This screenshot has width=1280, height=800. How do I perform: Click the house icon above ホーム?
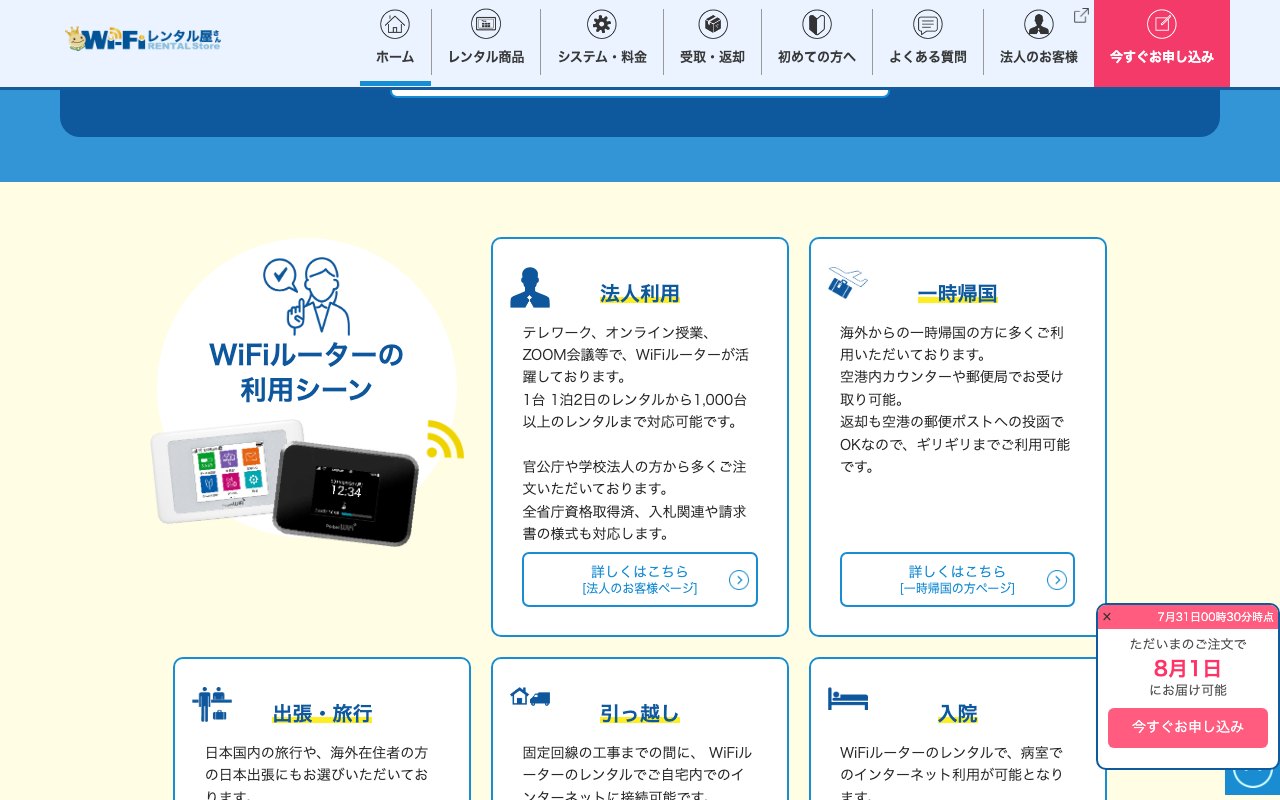click(x=395, y=24)
